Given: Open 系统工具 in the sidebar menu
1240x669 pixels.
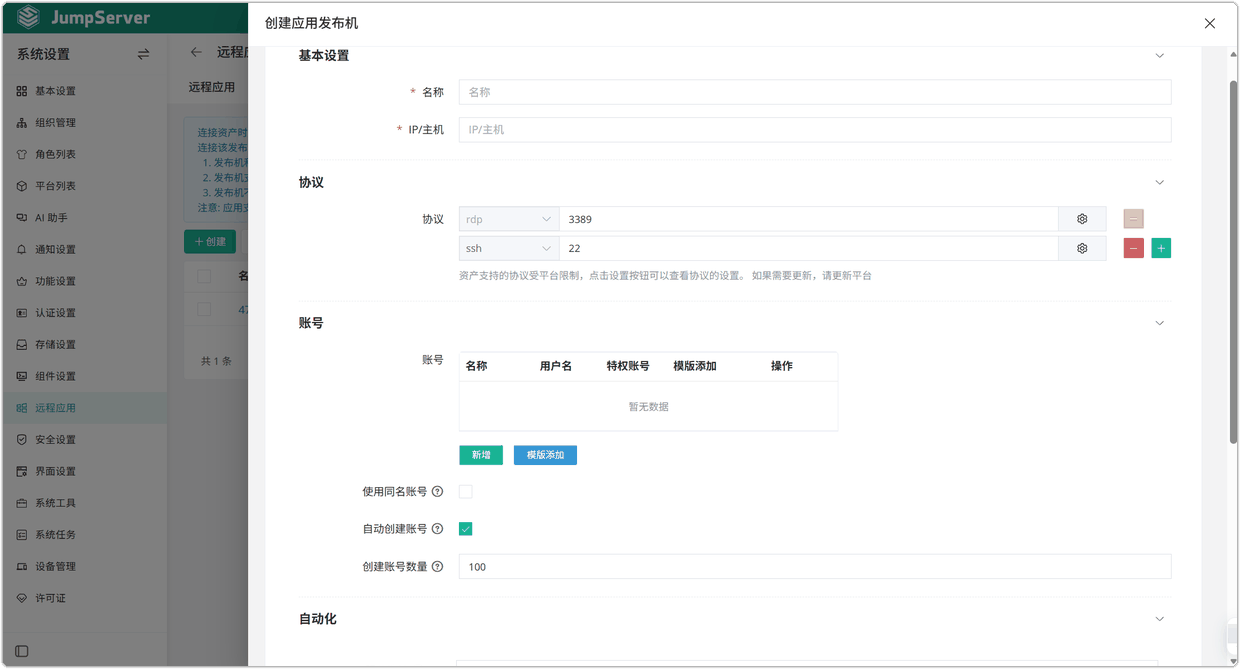Looking at the screenshot, I should 84,503.
